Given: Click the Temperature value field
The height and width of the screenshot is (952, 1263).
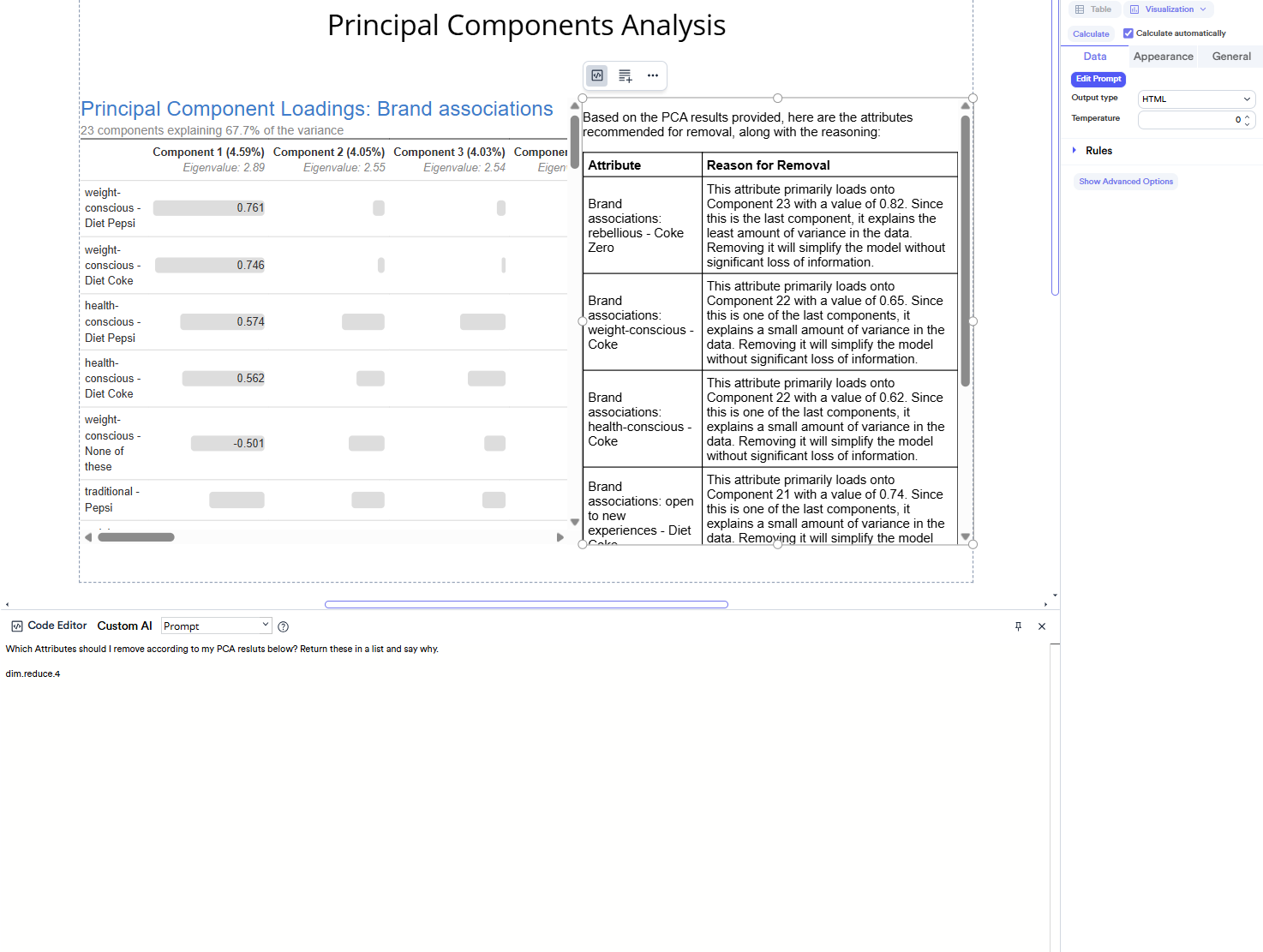Looking at the screenshot, I should [x=1189, y=120].
